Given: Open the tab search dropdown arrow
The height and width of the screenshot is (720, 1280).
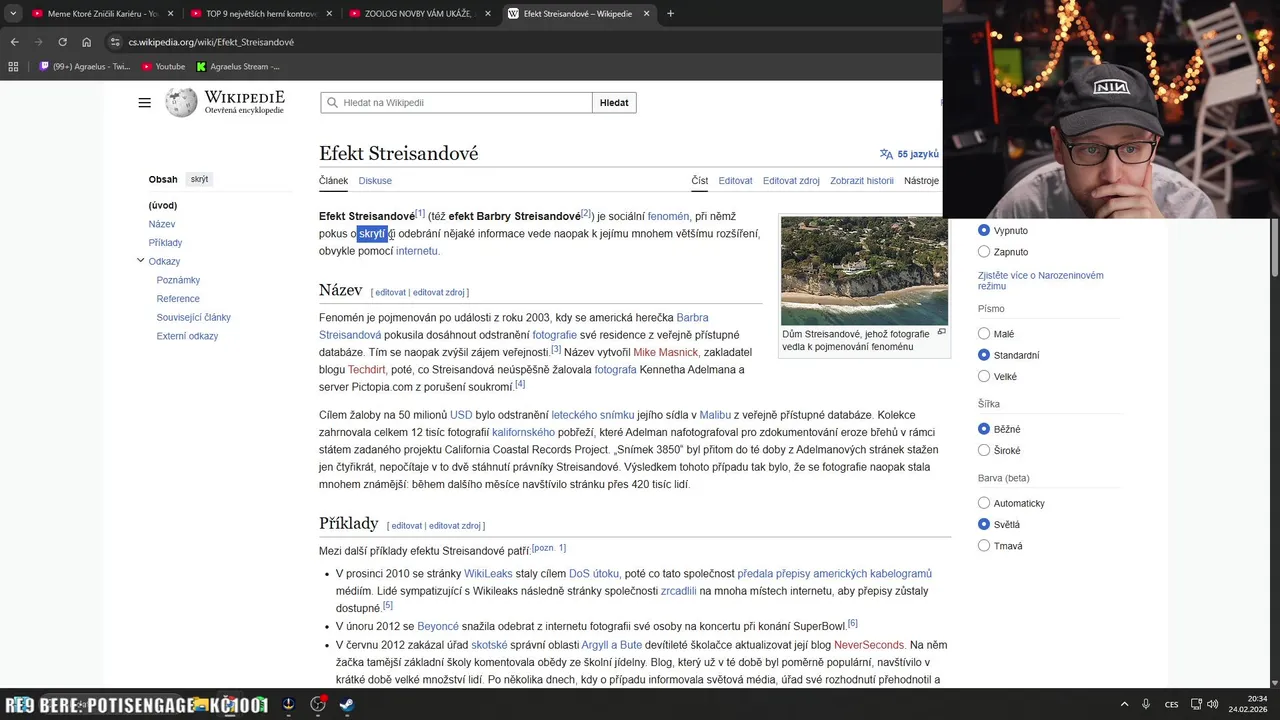Looking at the screenshot, I should 13,14.
